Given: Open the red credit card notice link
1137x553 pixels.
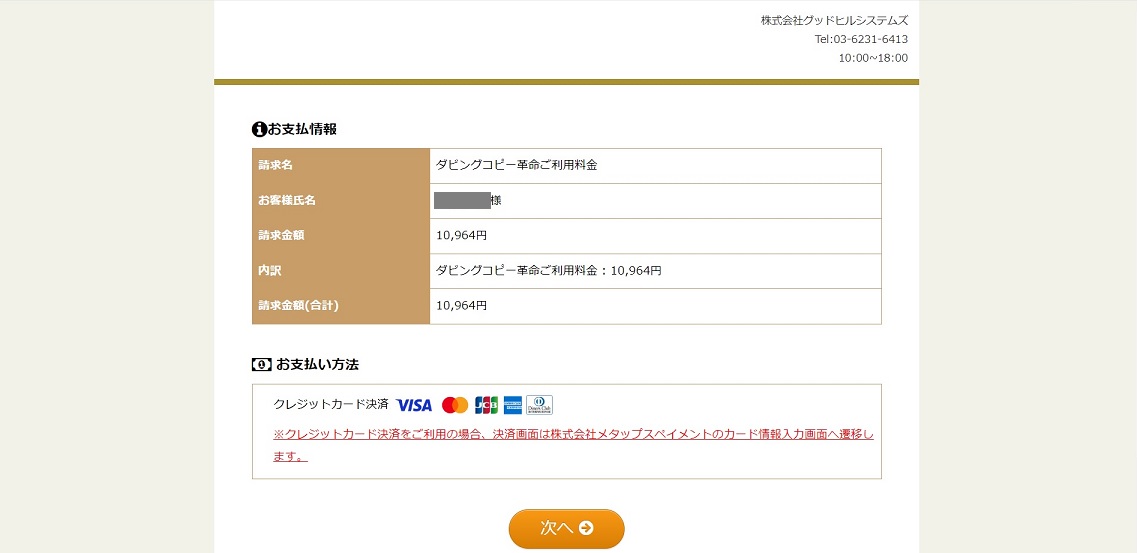Looking at the screenshot, I should [573, 446].
